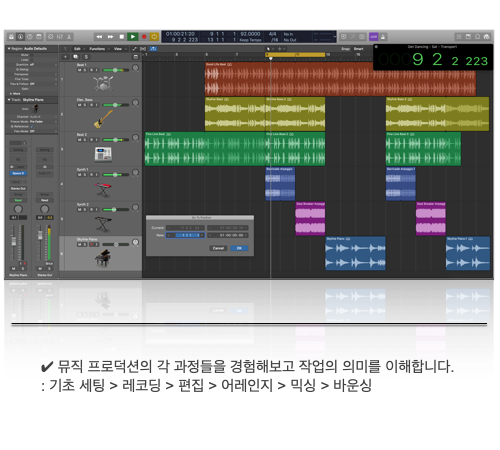Viewport: 500px width, 450px height.
Task: Click the green Read automation button on Skyline Piano strip
Action: [x=18, y=200]
